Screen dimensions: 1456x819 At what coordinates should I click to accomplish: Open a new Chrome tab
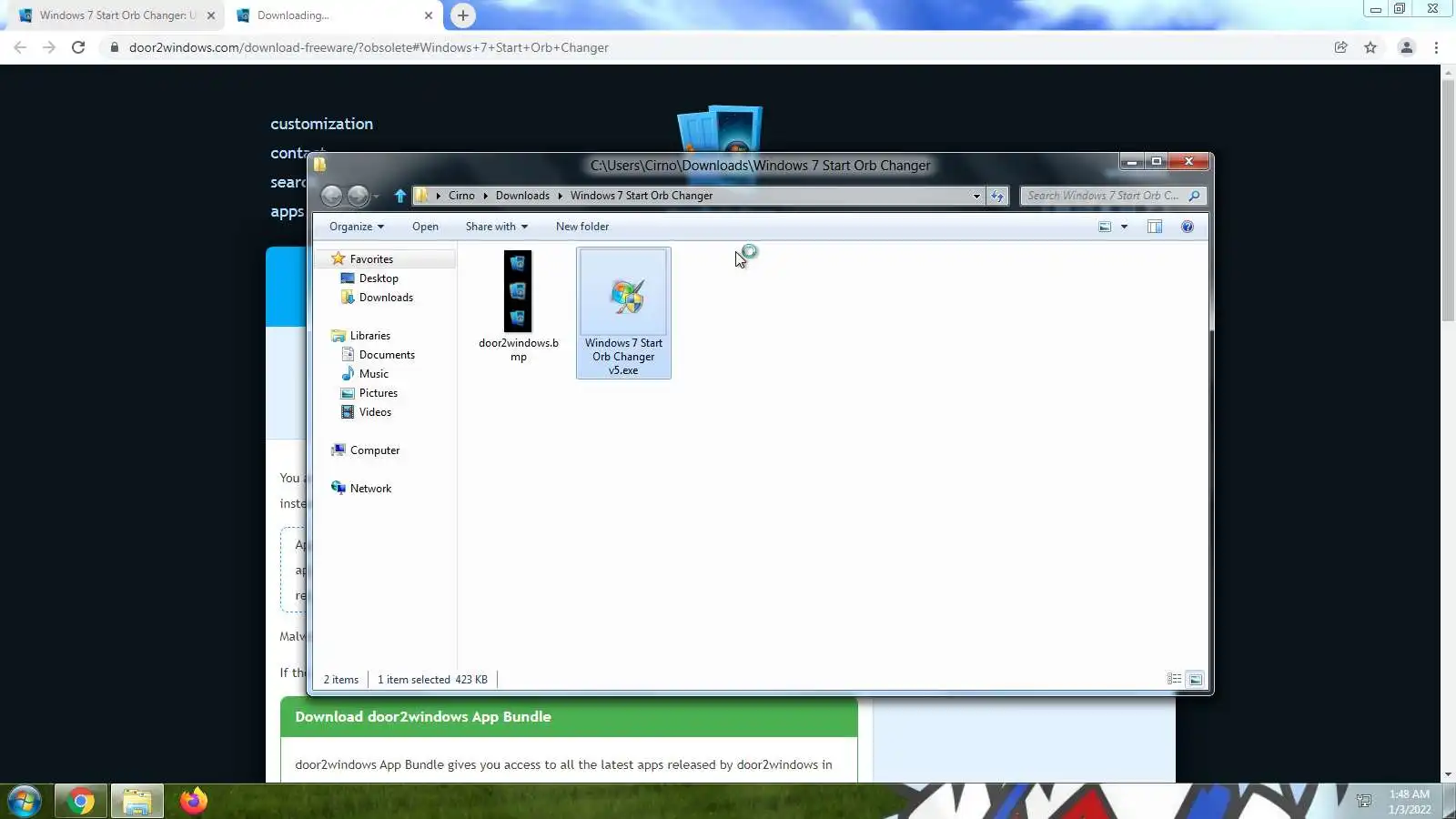tap(463, 15)
